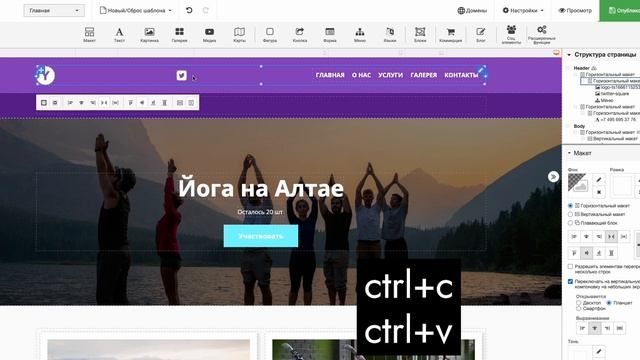Set vertical top alignment in Макет panel
This screenshot has width=640, height=360.
pos(574,253)
